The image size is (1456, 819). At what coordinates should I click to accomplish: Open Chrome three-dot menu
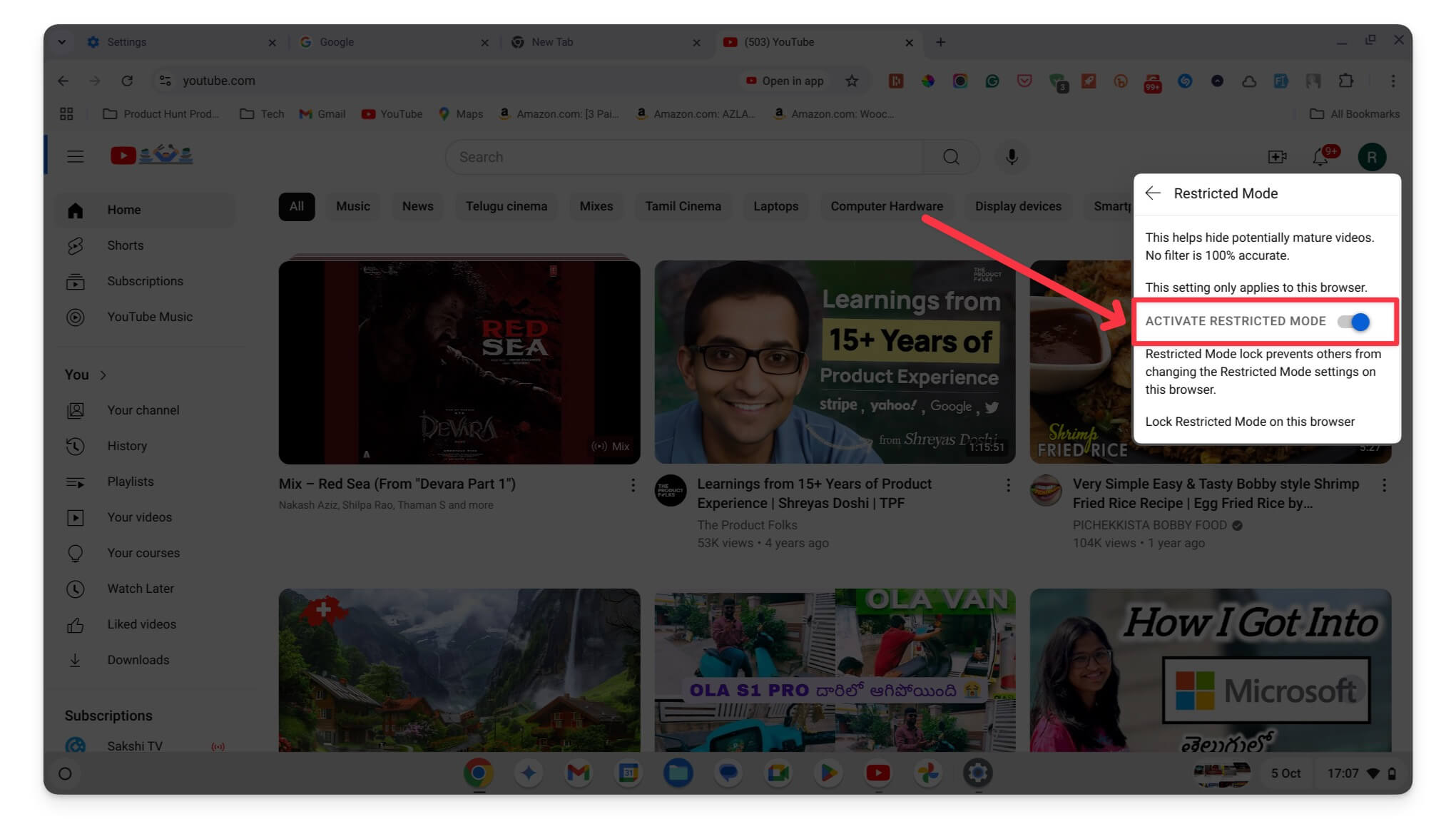tap(1393, 81)
